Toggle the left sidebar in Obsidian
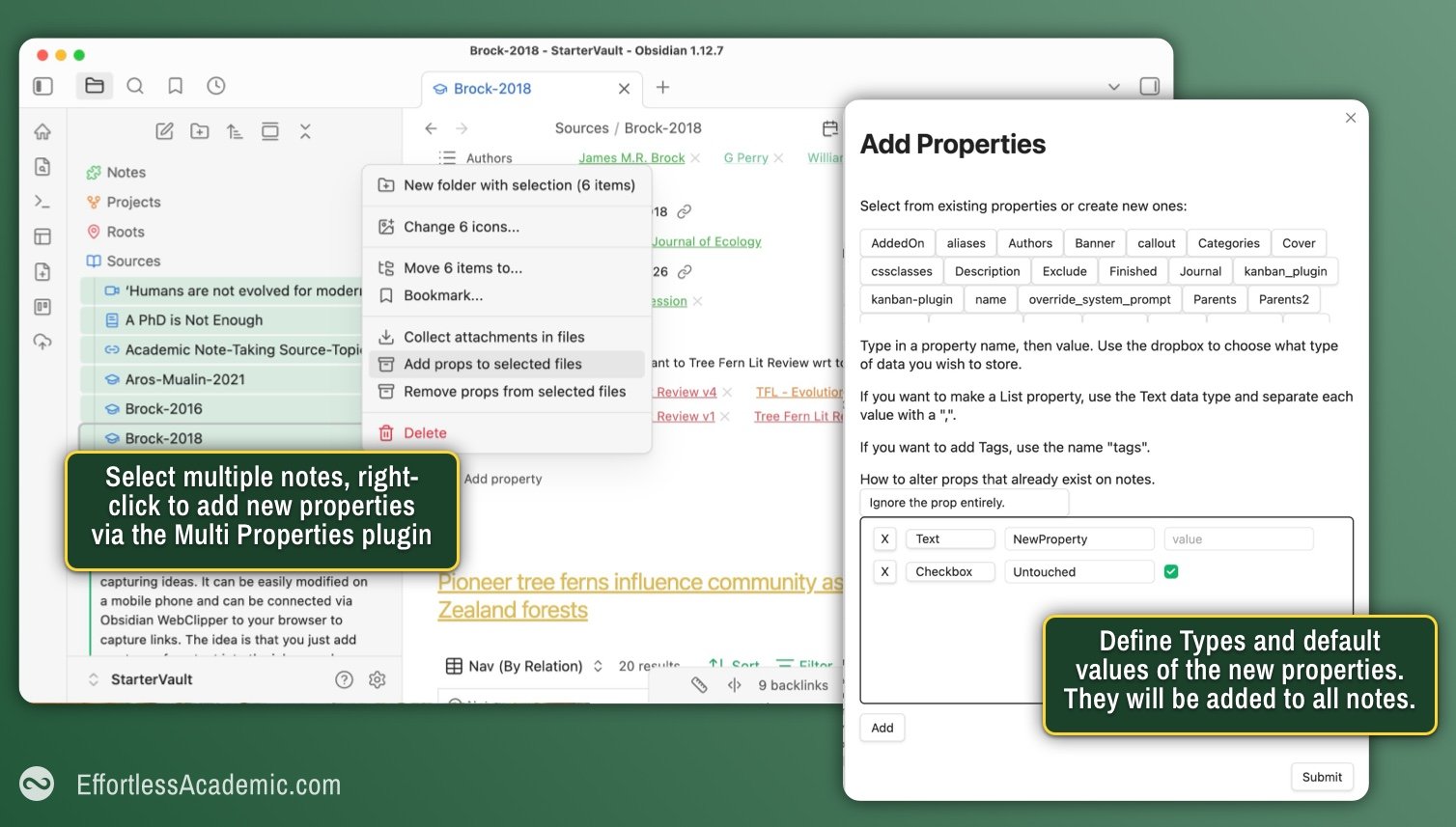The height and width of the screenshot is (827, 1456). 42,86
